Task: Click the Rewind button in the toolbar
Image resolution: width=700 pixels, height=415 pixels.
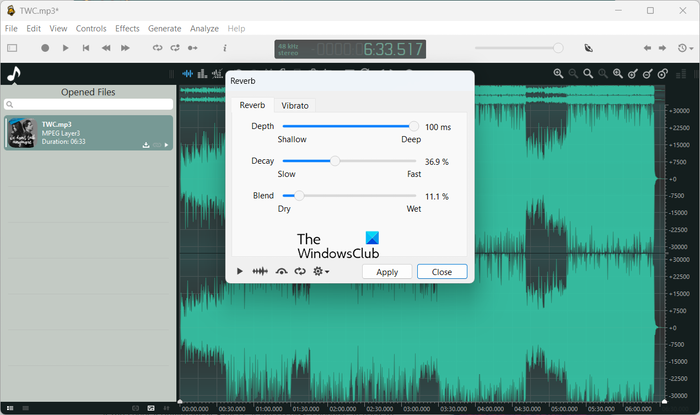Action: pos(106,48)
